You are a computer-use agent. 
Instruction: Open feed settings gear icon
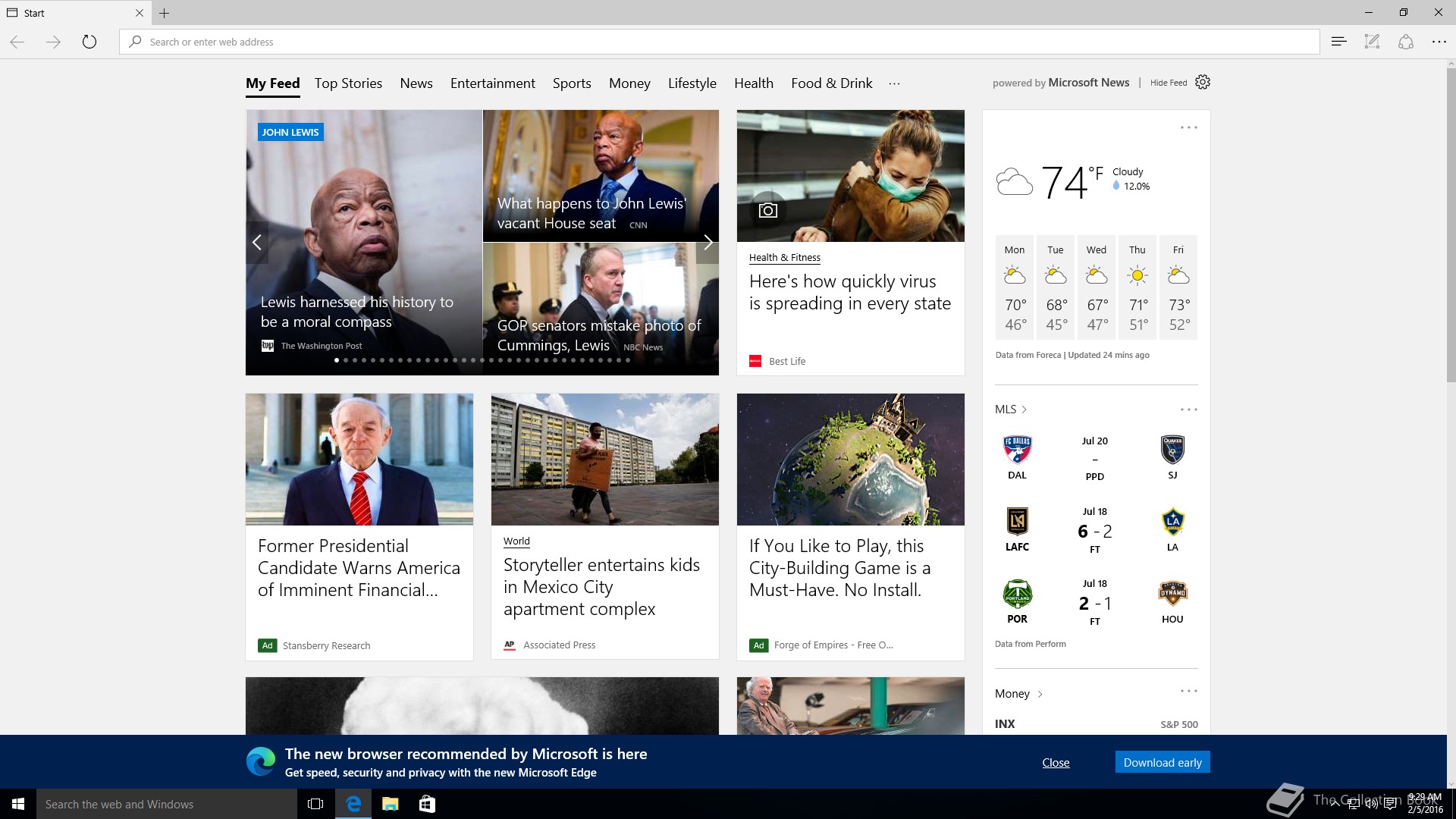(1203, 82)
